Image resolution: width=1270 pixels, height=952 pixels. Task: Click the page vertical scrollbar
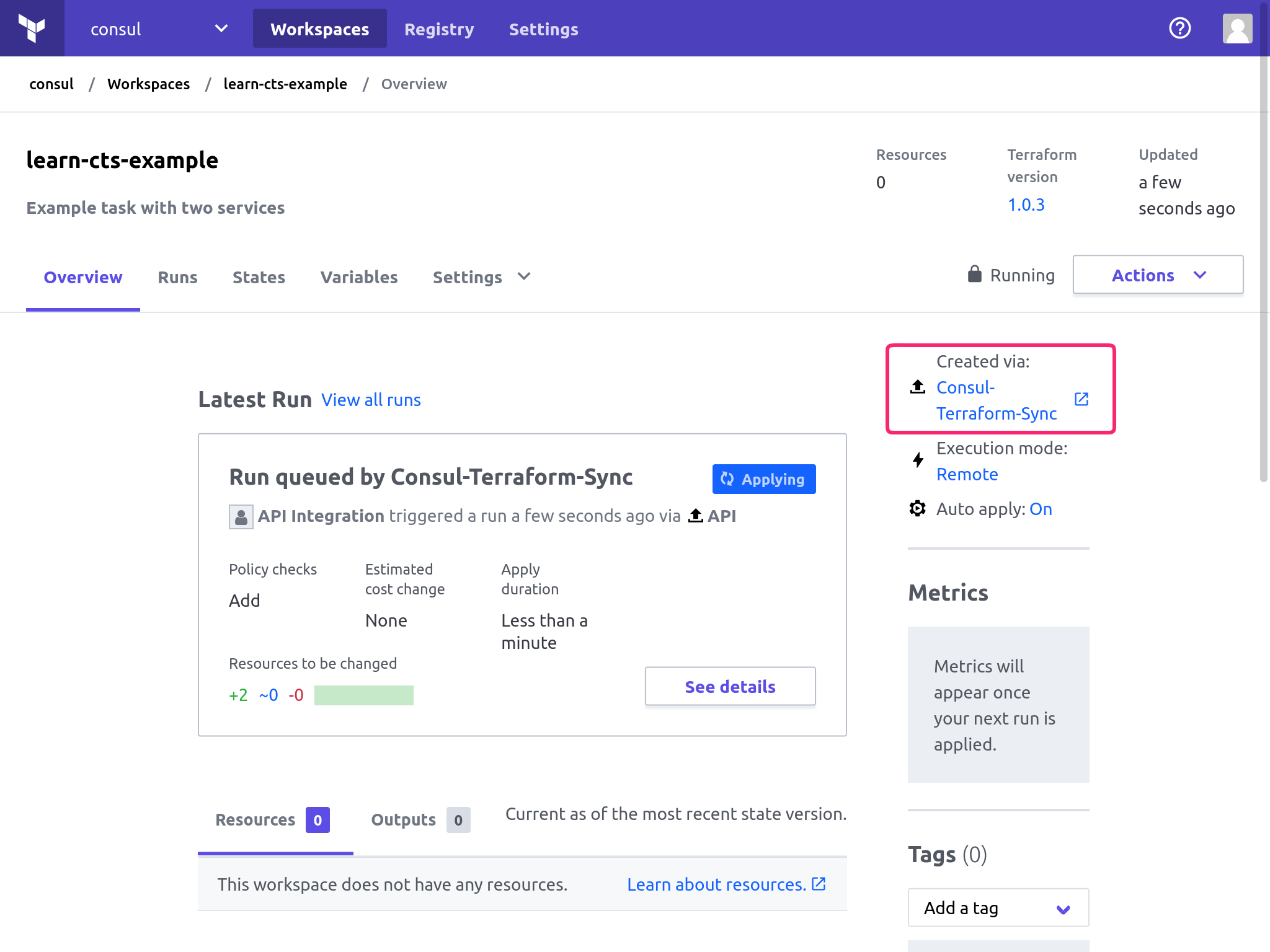coord(1264,242)
